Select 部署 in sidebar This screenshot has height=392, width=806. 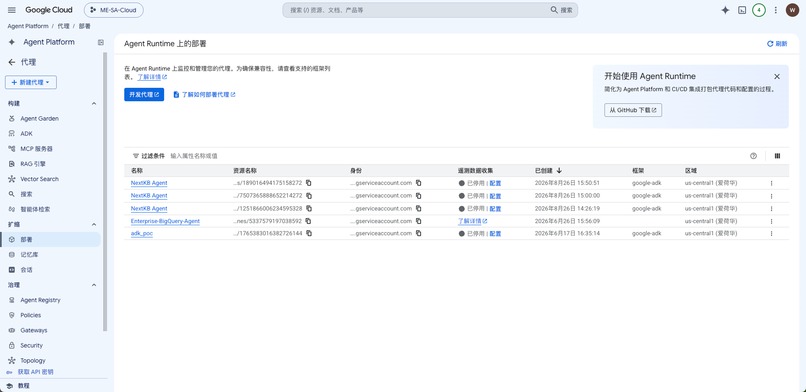[x=50, y=239]
